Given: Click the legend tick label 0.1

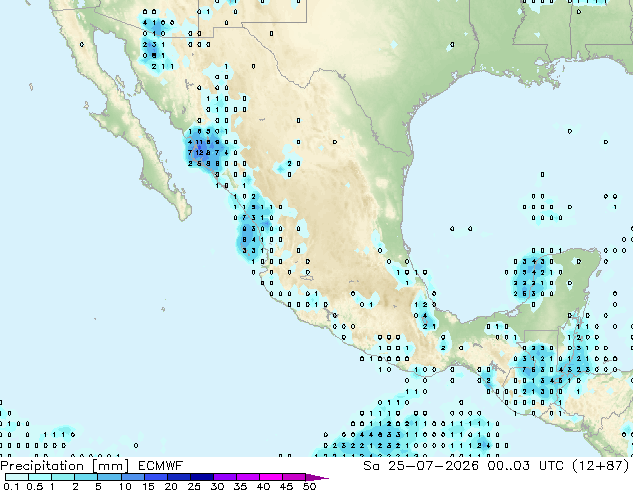Looking at the screenshot, I should click(x=12, y=486).
